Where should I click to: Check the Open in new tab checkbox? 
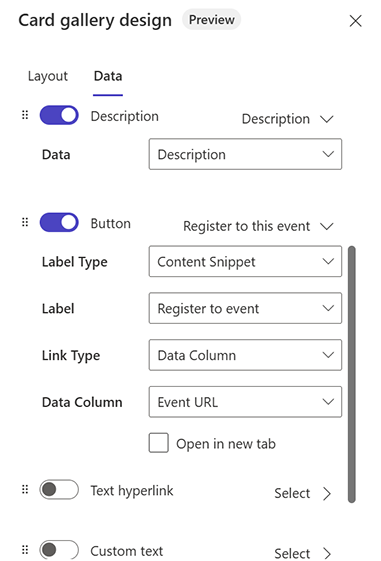tap(158, 443)
